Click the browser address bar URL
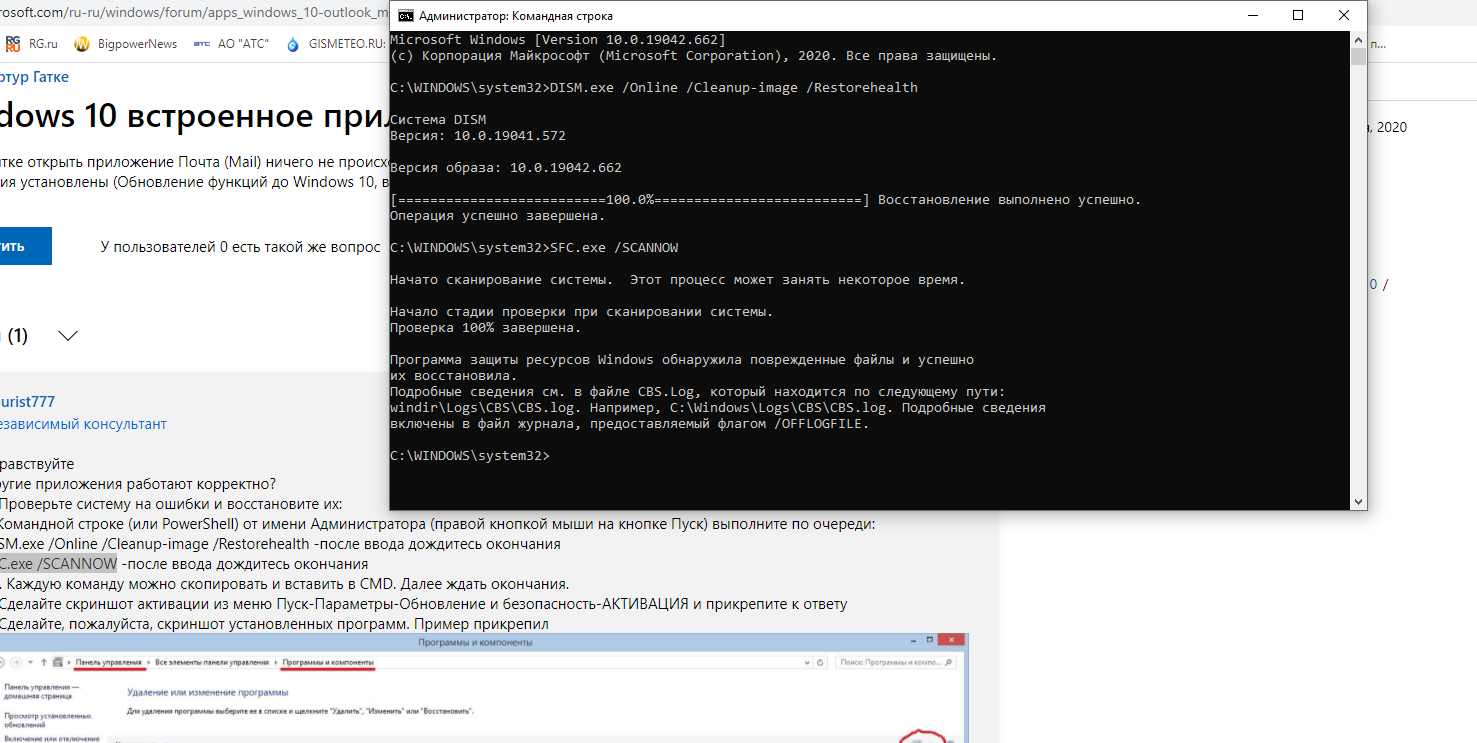1477x743 pixels. coord(194,12)
